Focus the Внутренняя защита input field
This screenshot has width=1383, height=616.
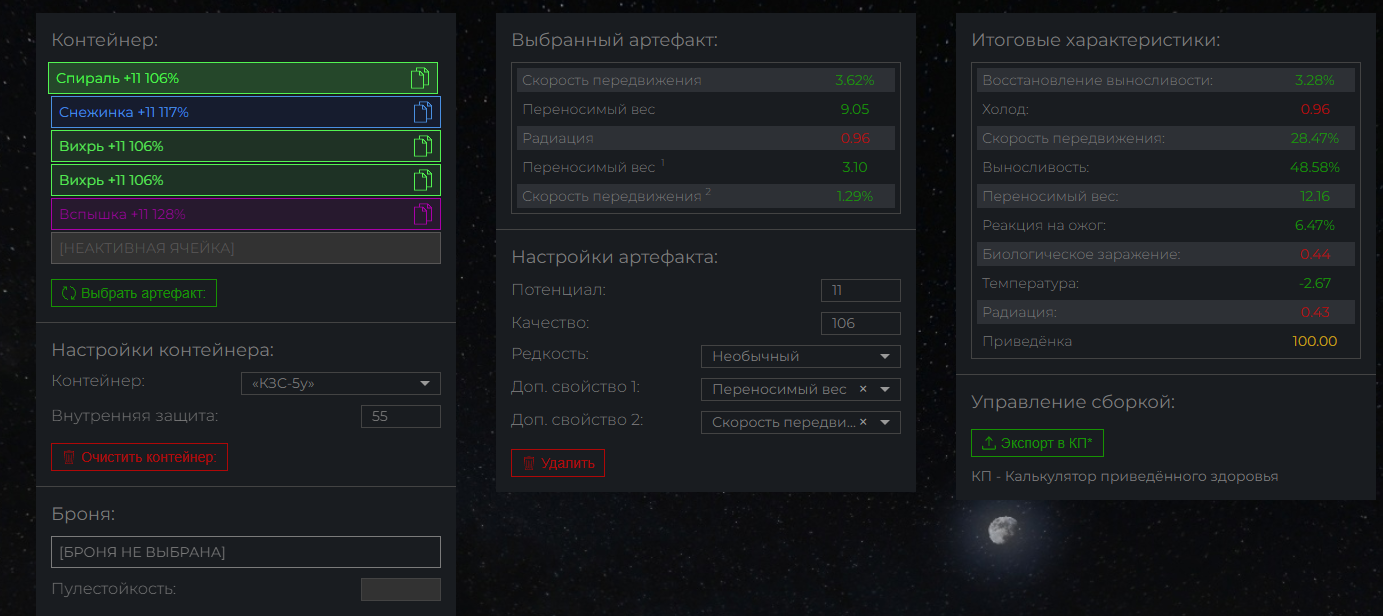(x=400, y=416)
